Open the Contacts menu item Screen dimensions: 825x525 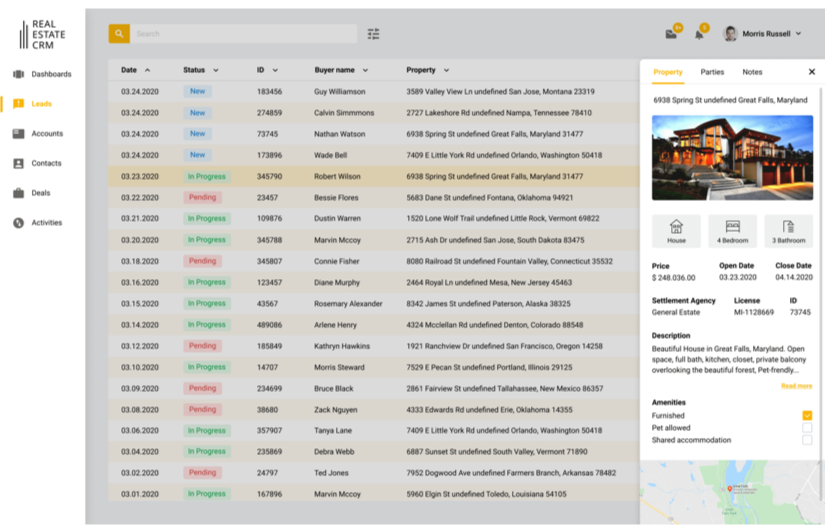click(x=46, y=164)
